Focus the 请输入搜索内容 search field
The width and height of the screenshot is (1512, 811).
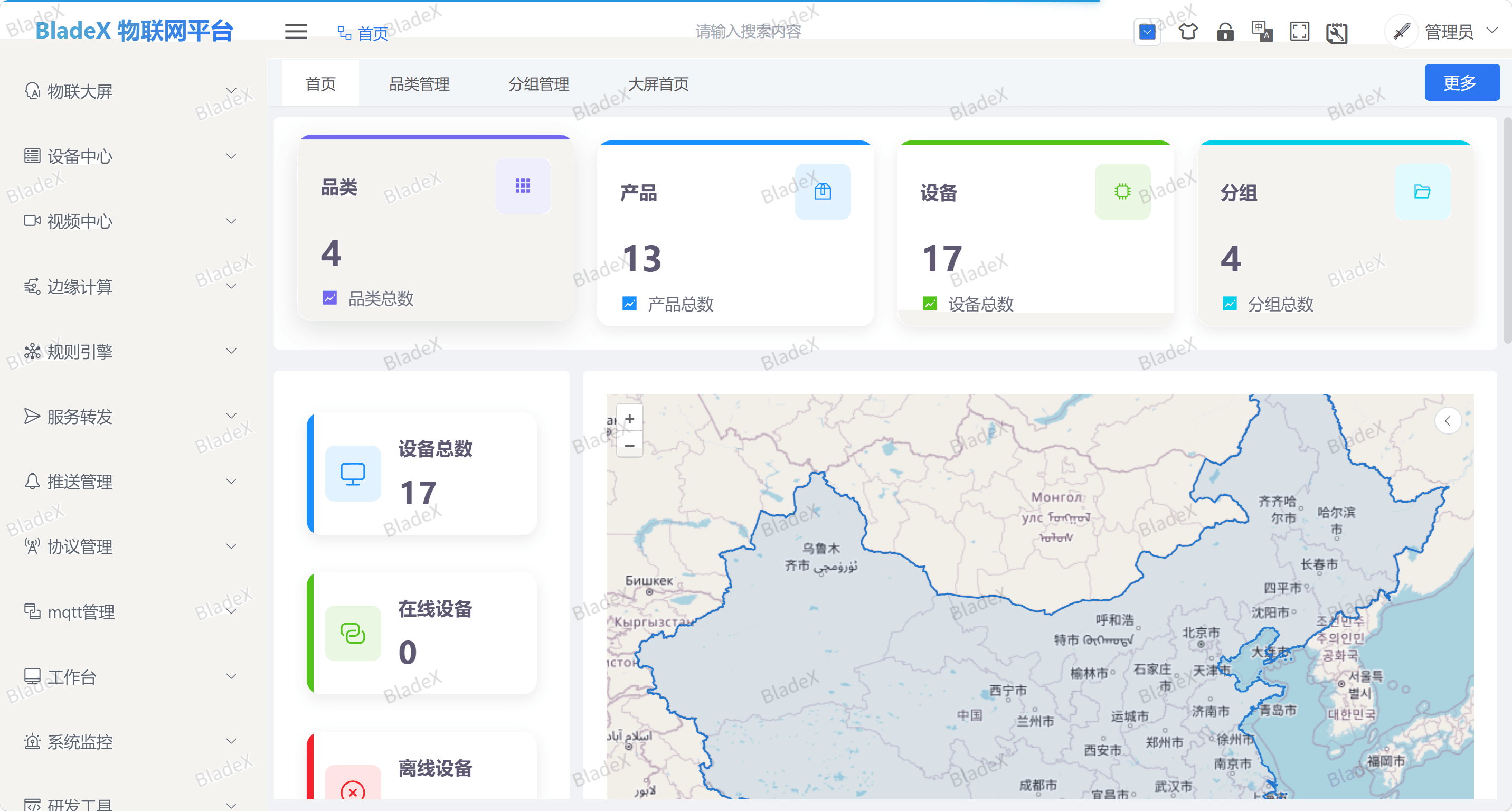749,31
